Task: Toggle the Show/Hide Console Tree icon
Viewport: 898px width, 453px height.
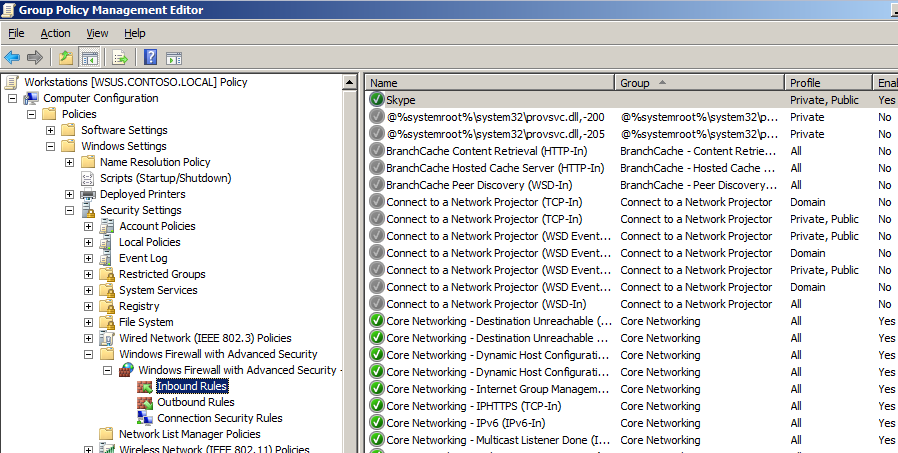Action: [x=89, y=58]
